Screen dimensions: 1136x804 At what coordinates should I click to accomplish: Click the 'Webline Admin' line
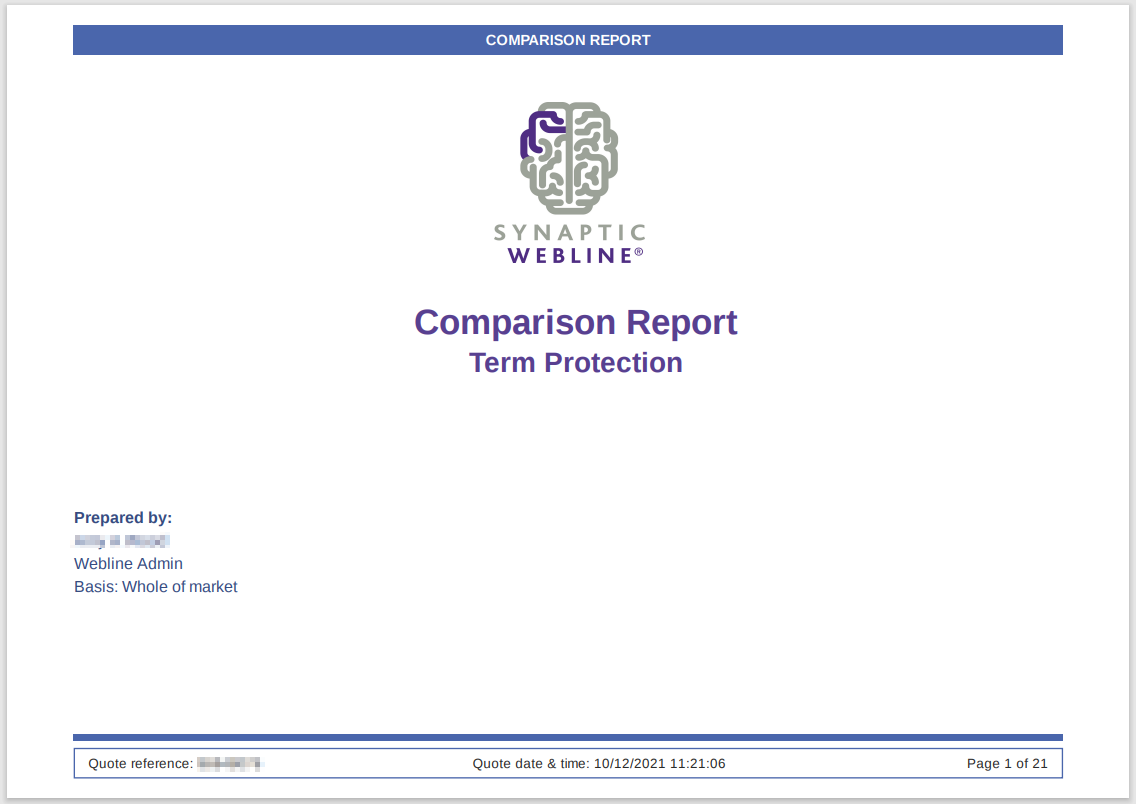click(128, 564)
